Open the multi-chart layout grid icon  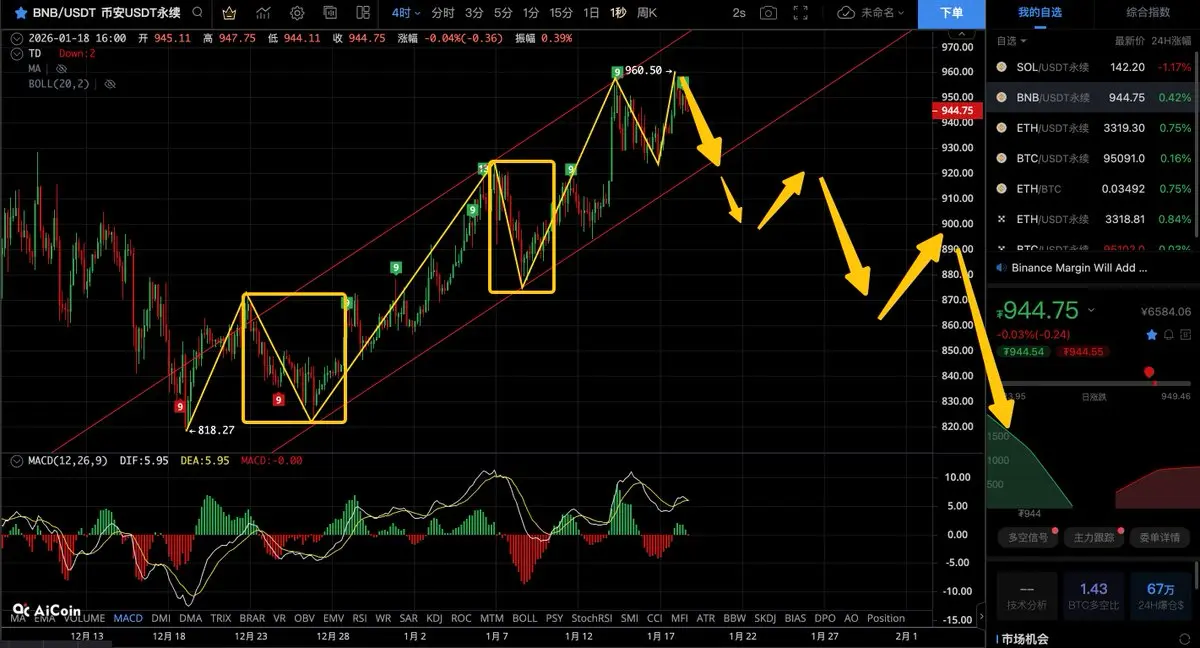[363, 13]
